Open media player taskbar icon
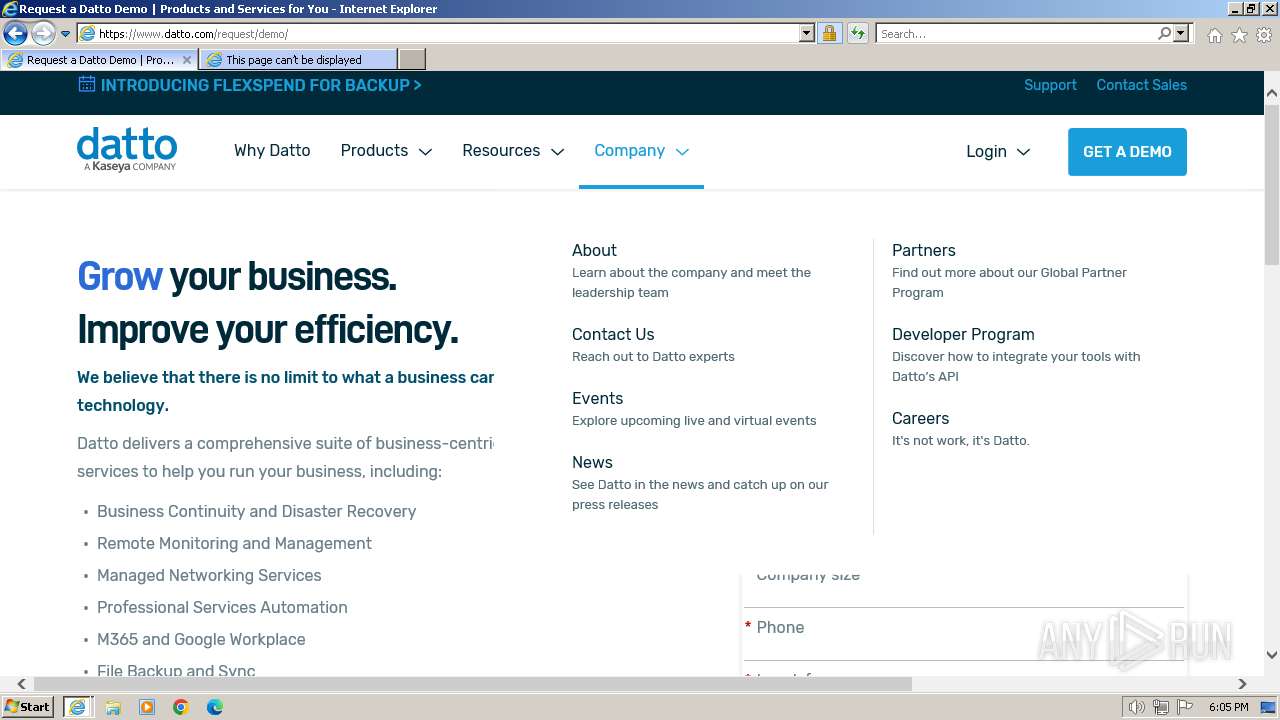 point(147,707)
